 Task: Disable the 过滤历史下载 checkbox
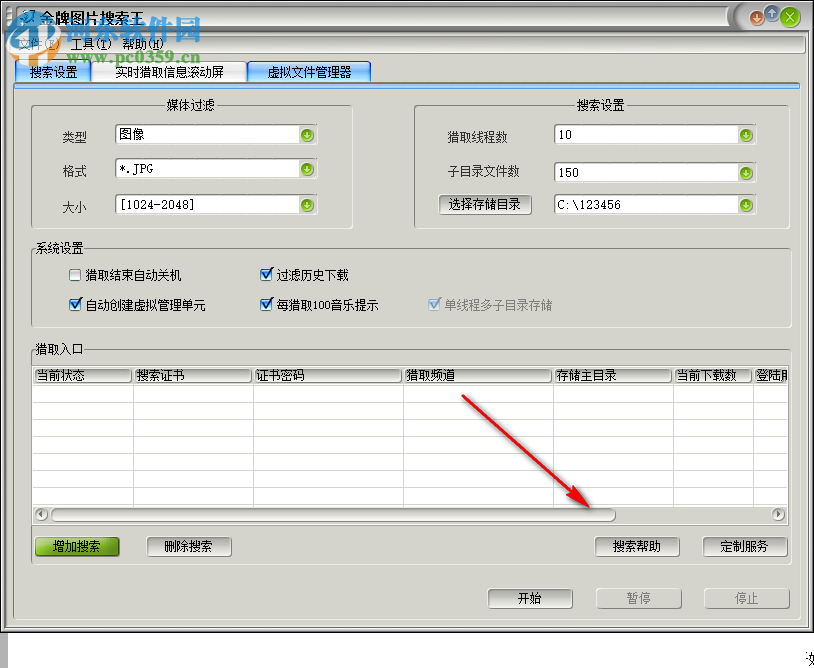coord(265,274)
